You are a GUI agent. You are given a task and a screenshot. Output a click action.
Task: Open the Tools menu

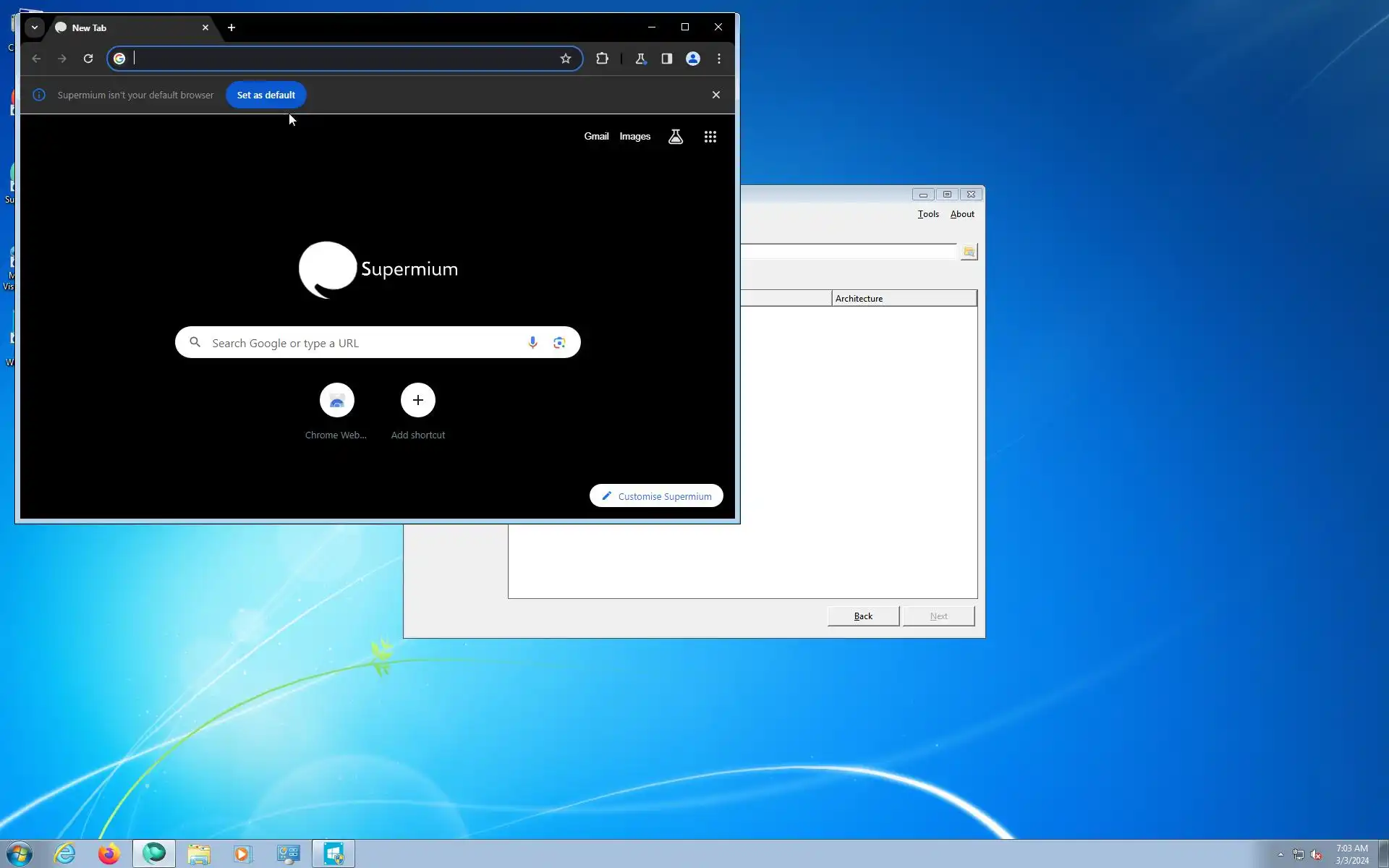927,214
